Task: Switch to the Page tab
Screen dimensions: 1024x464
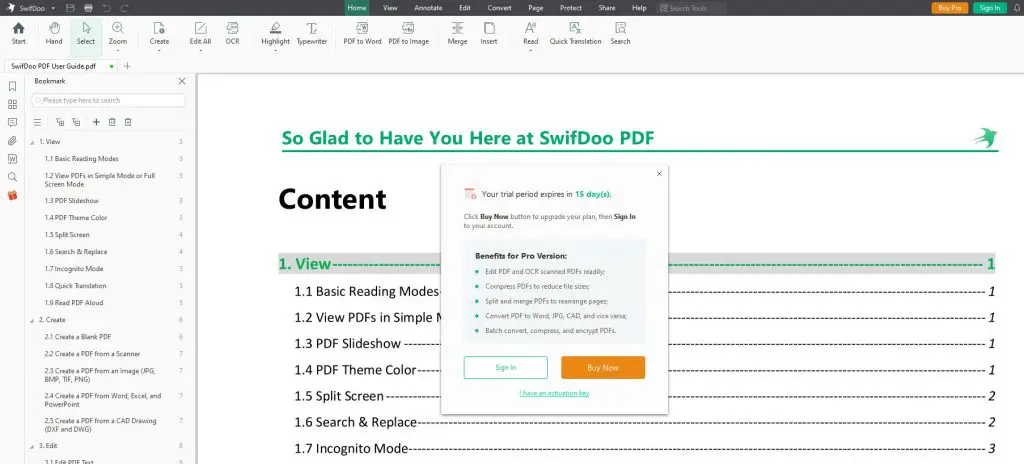Action: coord(536,8)
